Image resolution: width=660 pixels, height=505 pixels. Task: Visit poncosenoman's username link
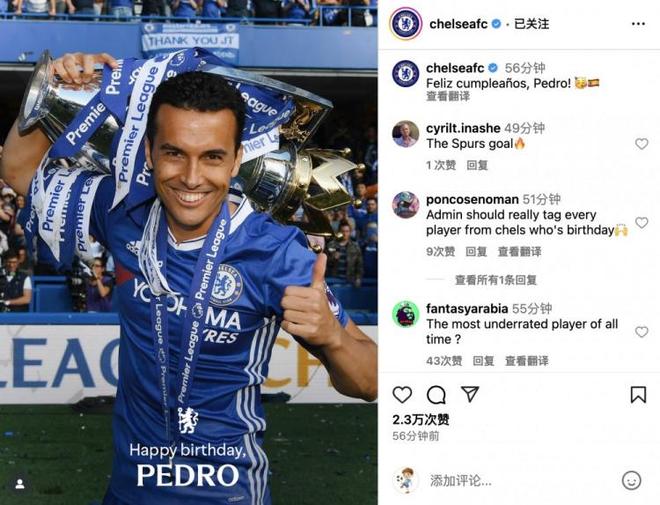[472, 199]
